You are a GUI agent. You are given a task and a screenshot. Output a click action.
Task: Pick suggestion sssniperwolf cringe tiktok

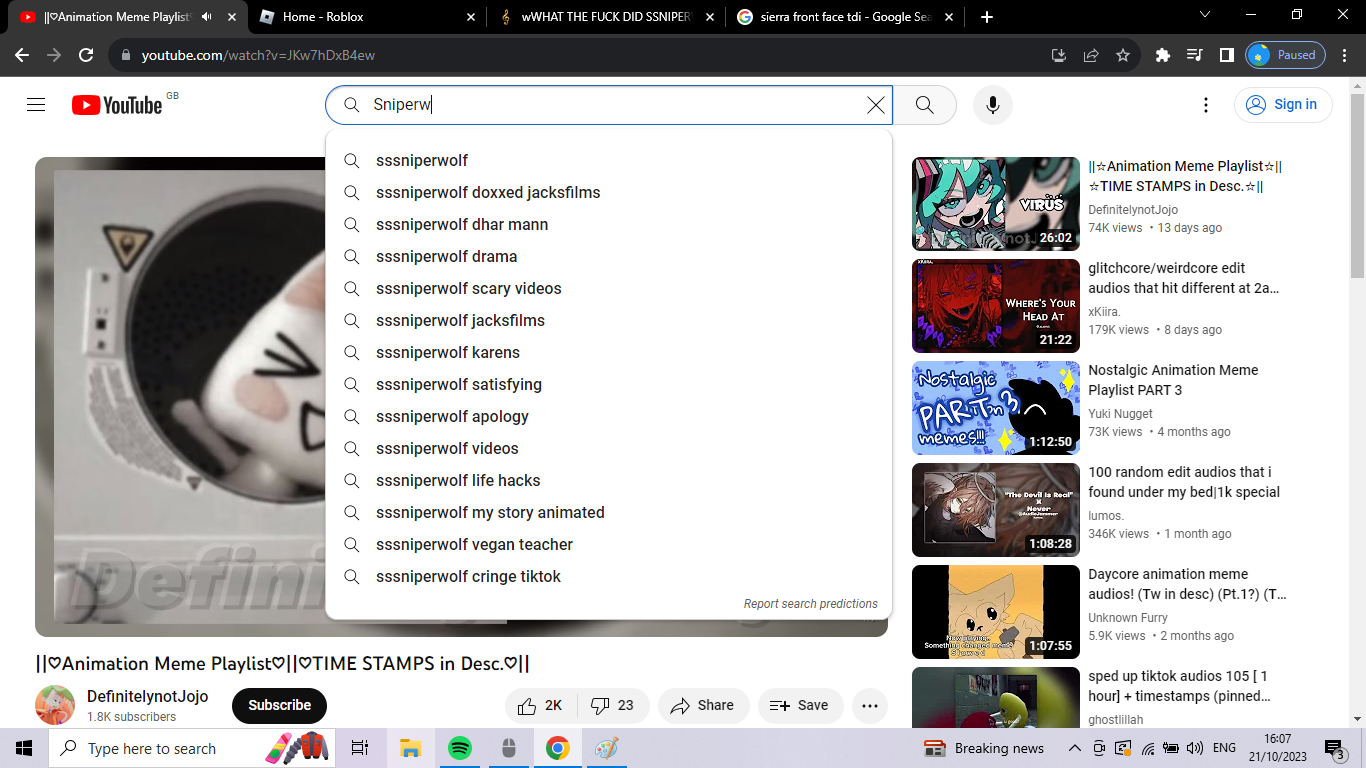609,576
